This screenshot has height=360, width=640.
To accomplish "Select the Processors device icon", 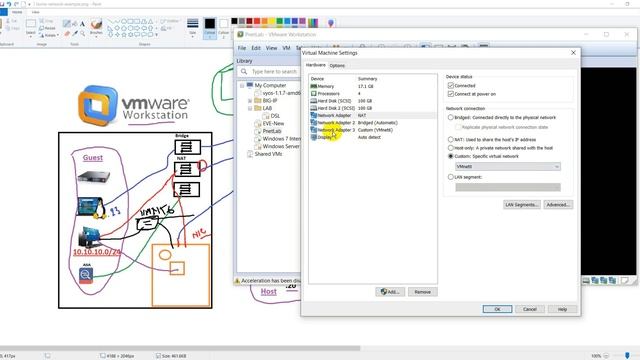I will coord(313,93).
